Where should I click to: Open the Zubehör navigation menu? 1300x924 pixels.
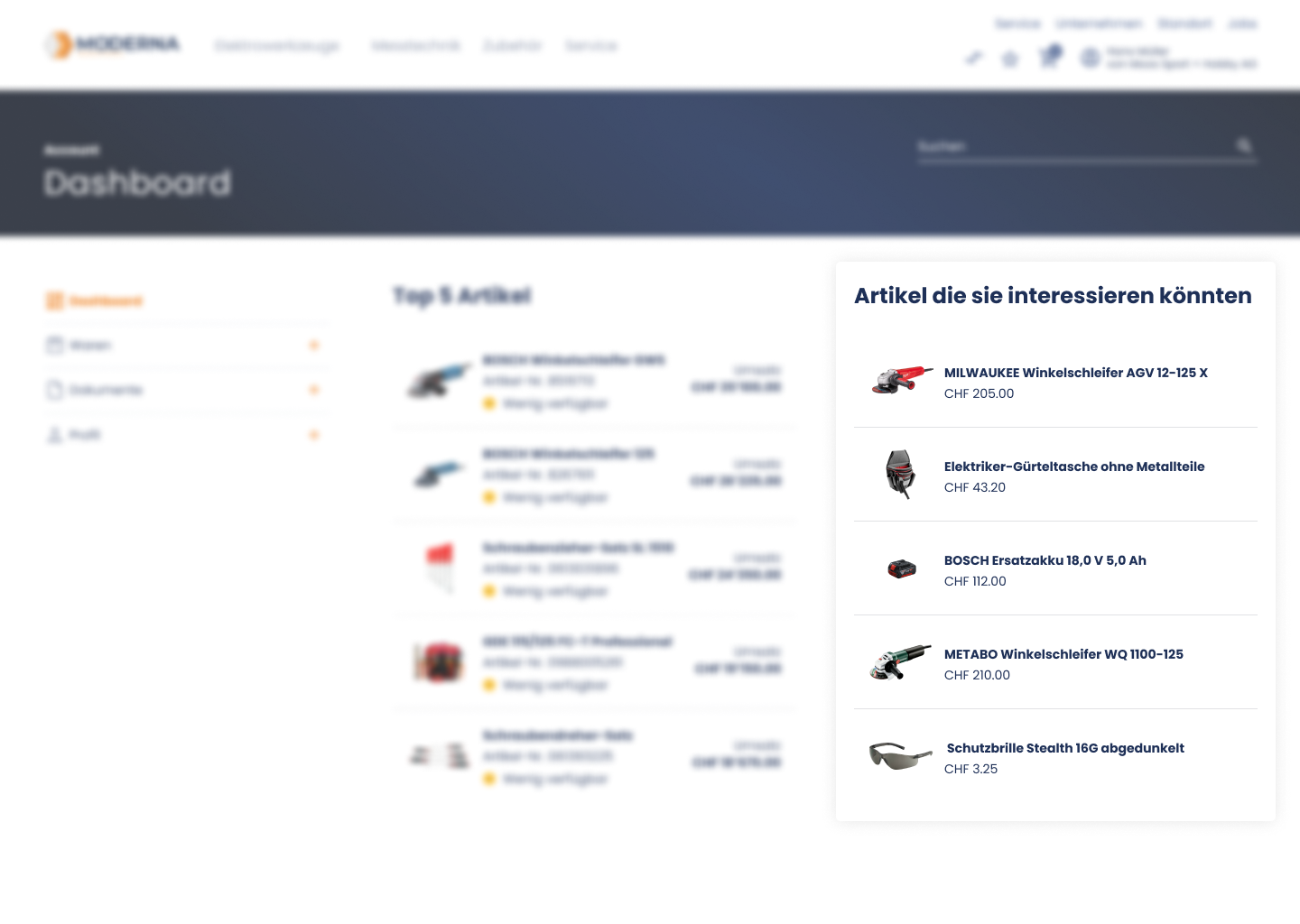click(x=512, y=45)
